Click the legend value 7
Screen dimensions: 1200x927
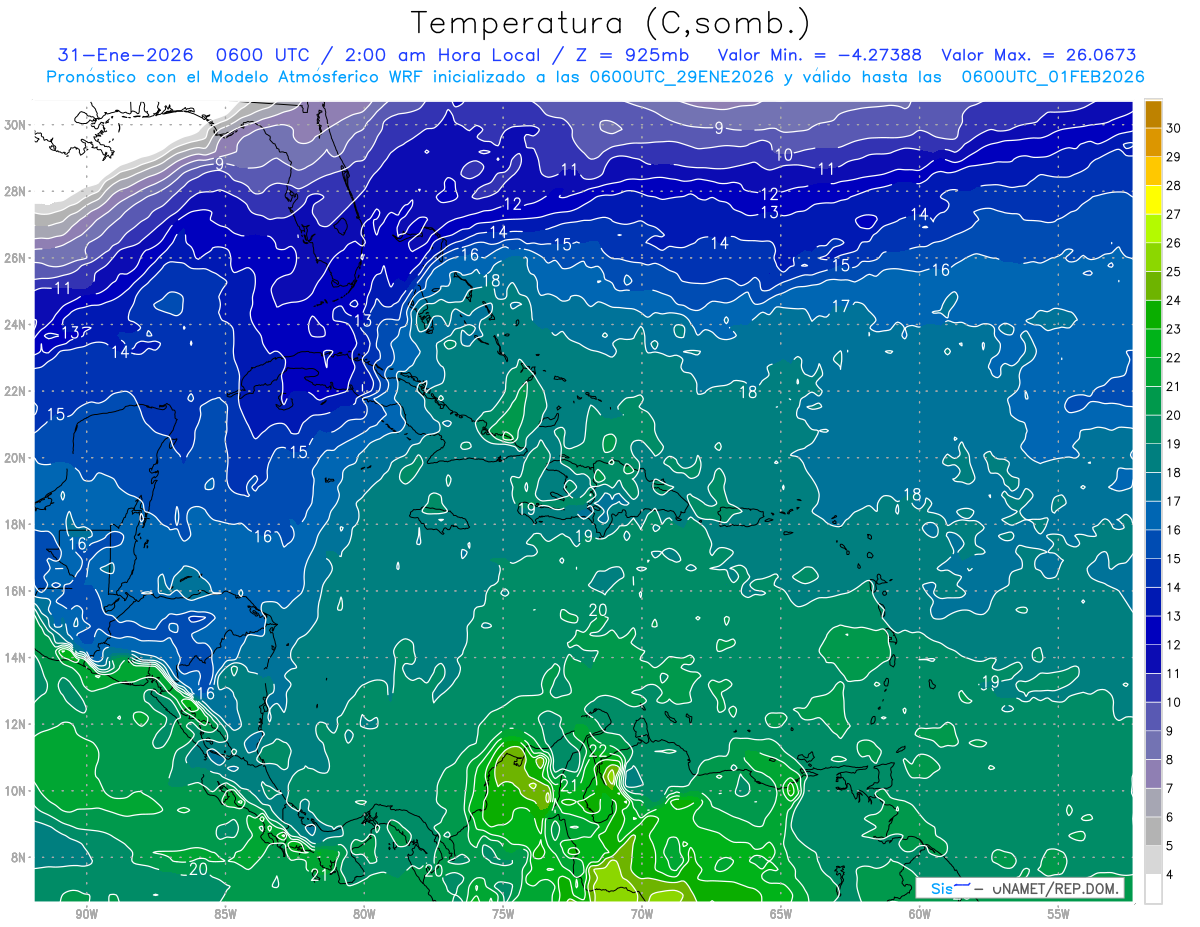coord(1170,789)
